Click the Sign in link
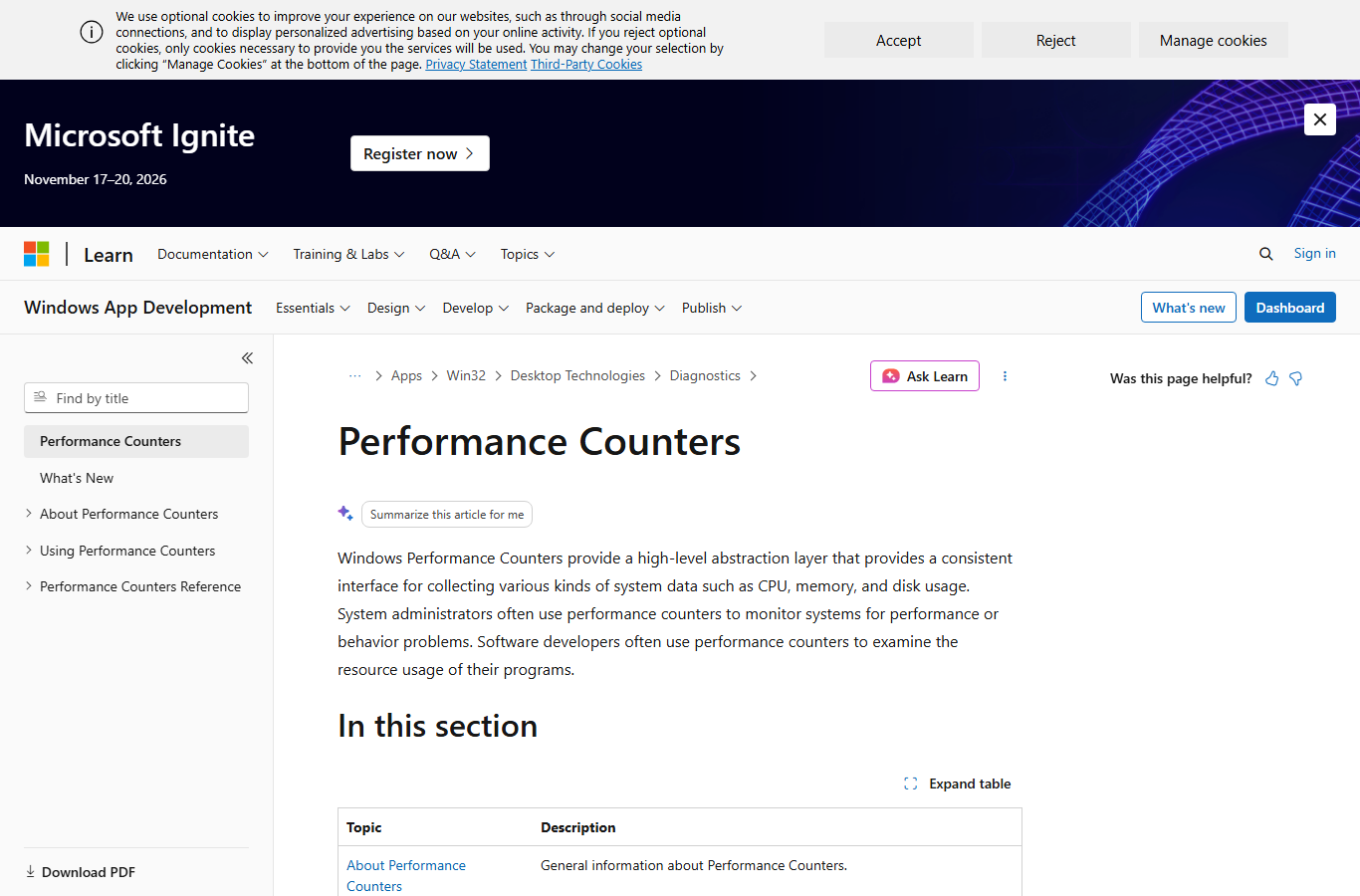Screen dimensions: 1360x896 coord(1315,254)
